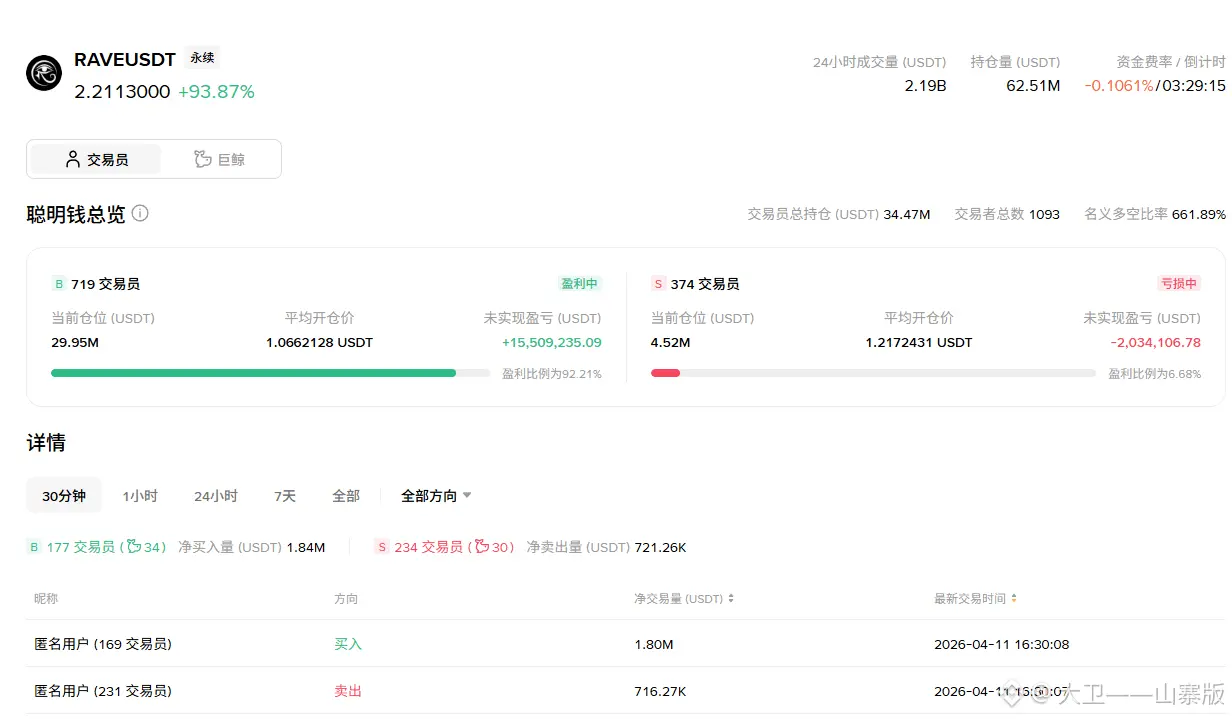
Task: Switch to the 巨鲸 tab
Action: coord(219,159)
